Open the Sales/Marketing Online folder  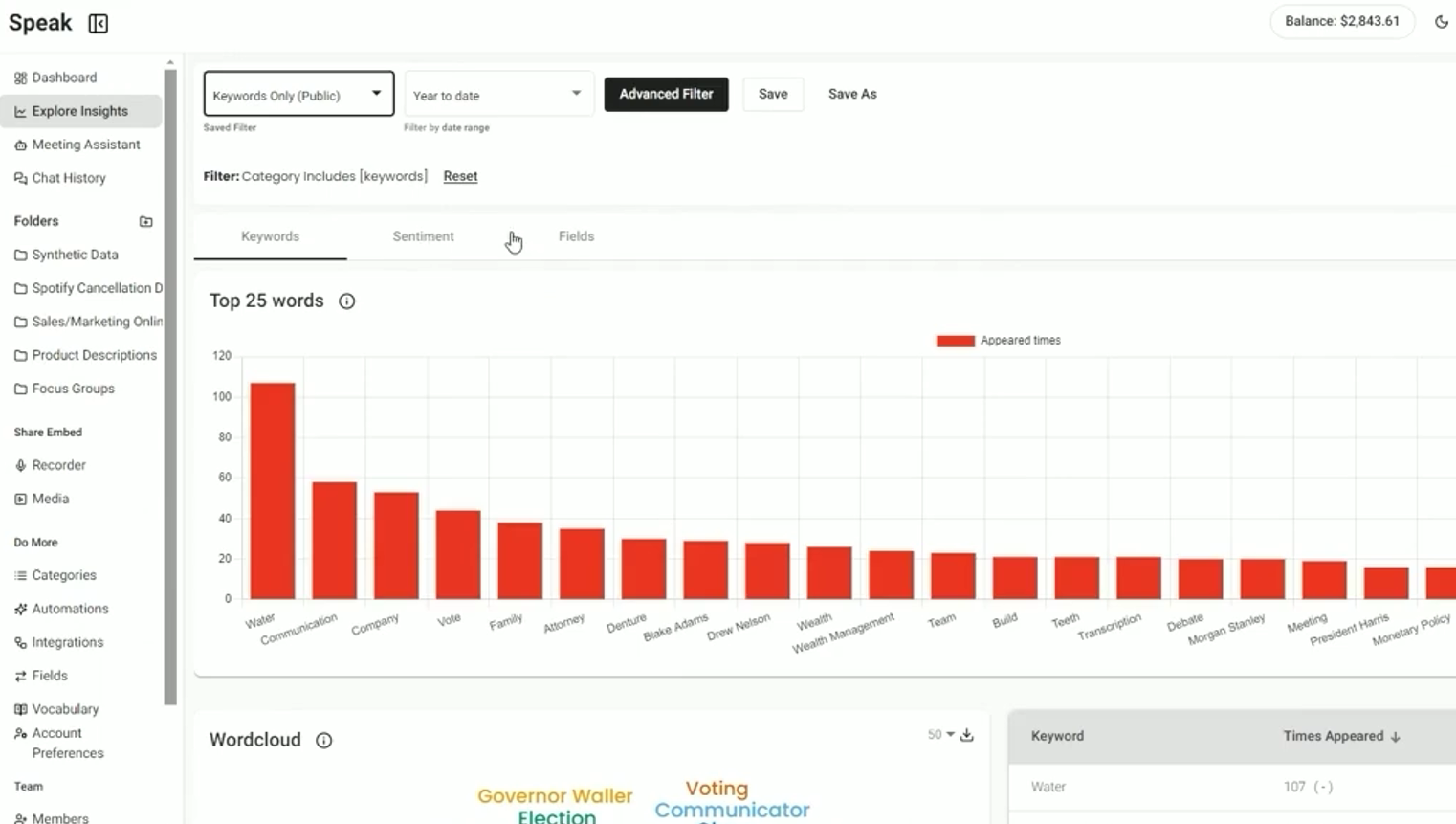pos(88,322)
